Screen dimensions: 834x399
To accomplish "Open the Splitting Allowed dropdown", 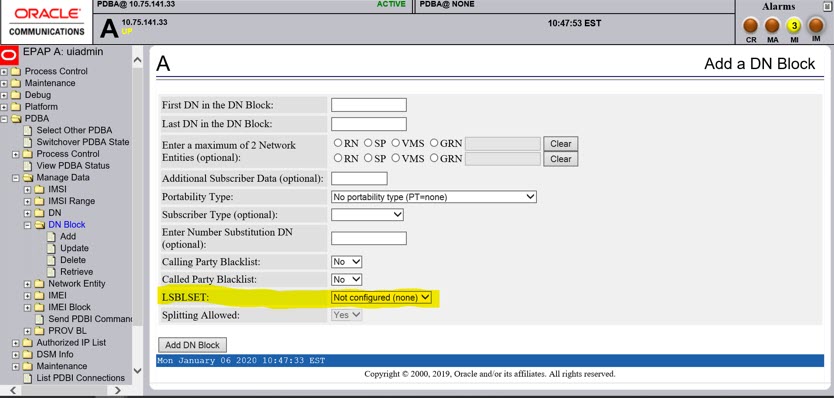I will (347, 315).
